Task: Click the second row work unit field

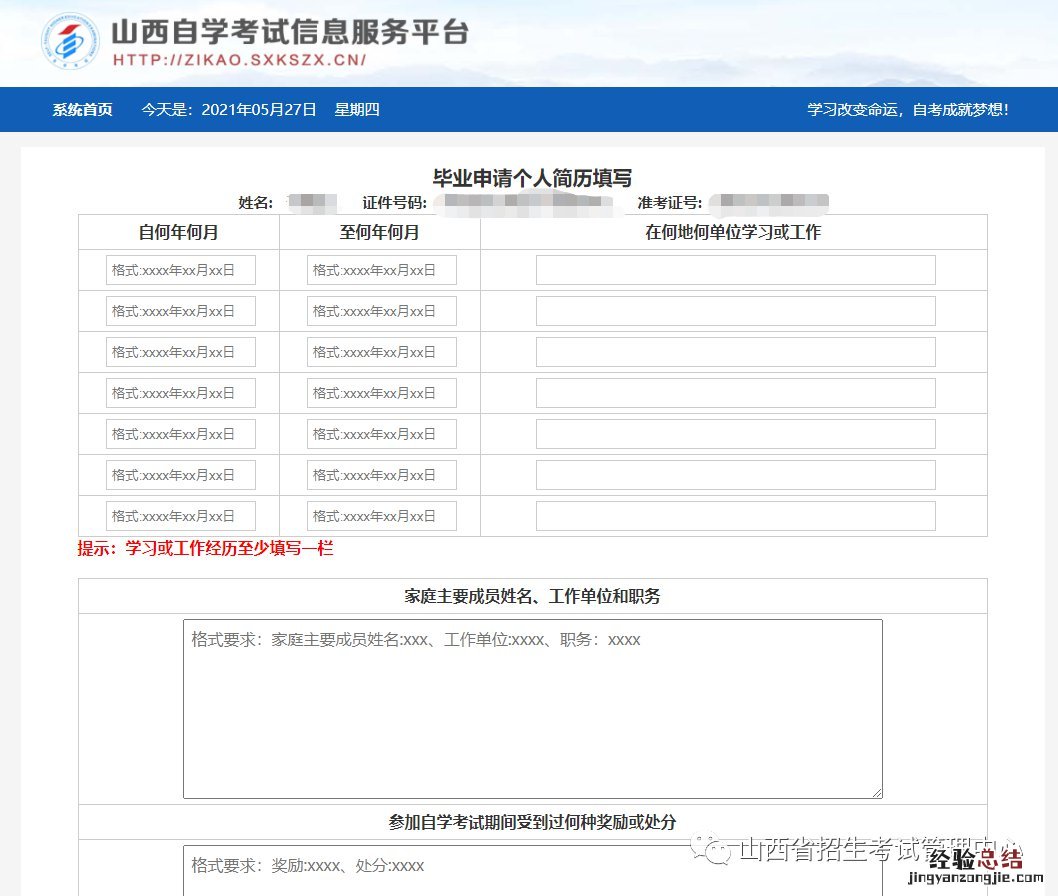Action: (x=735, y=311)
